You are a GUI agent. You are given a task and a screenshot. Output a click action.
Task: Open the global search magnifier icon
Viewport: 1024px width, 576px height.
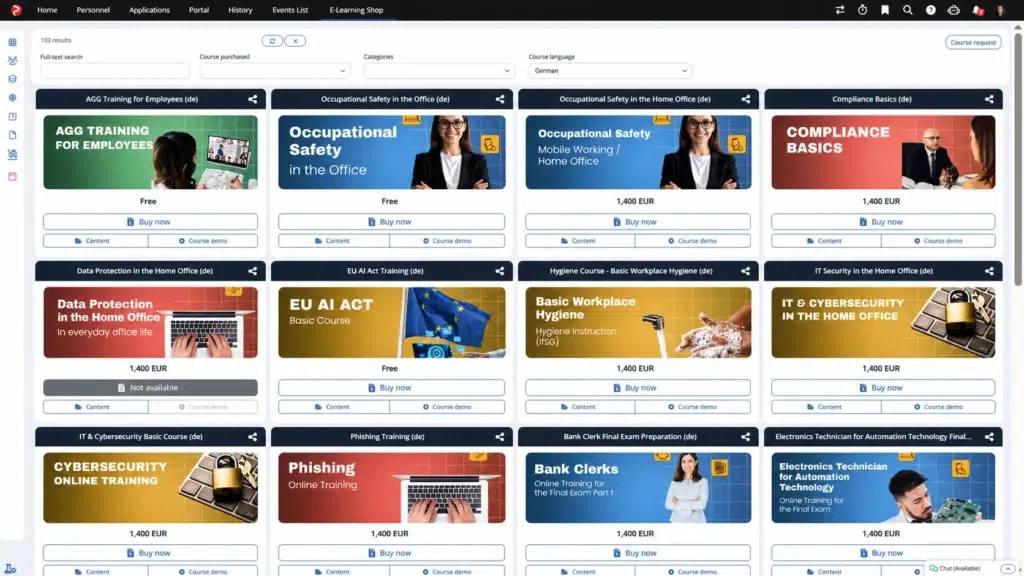908,10
